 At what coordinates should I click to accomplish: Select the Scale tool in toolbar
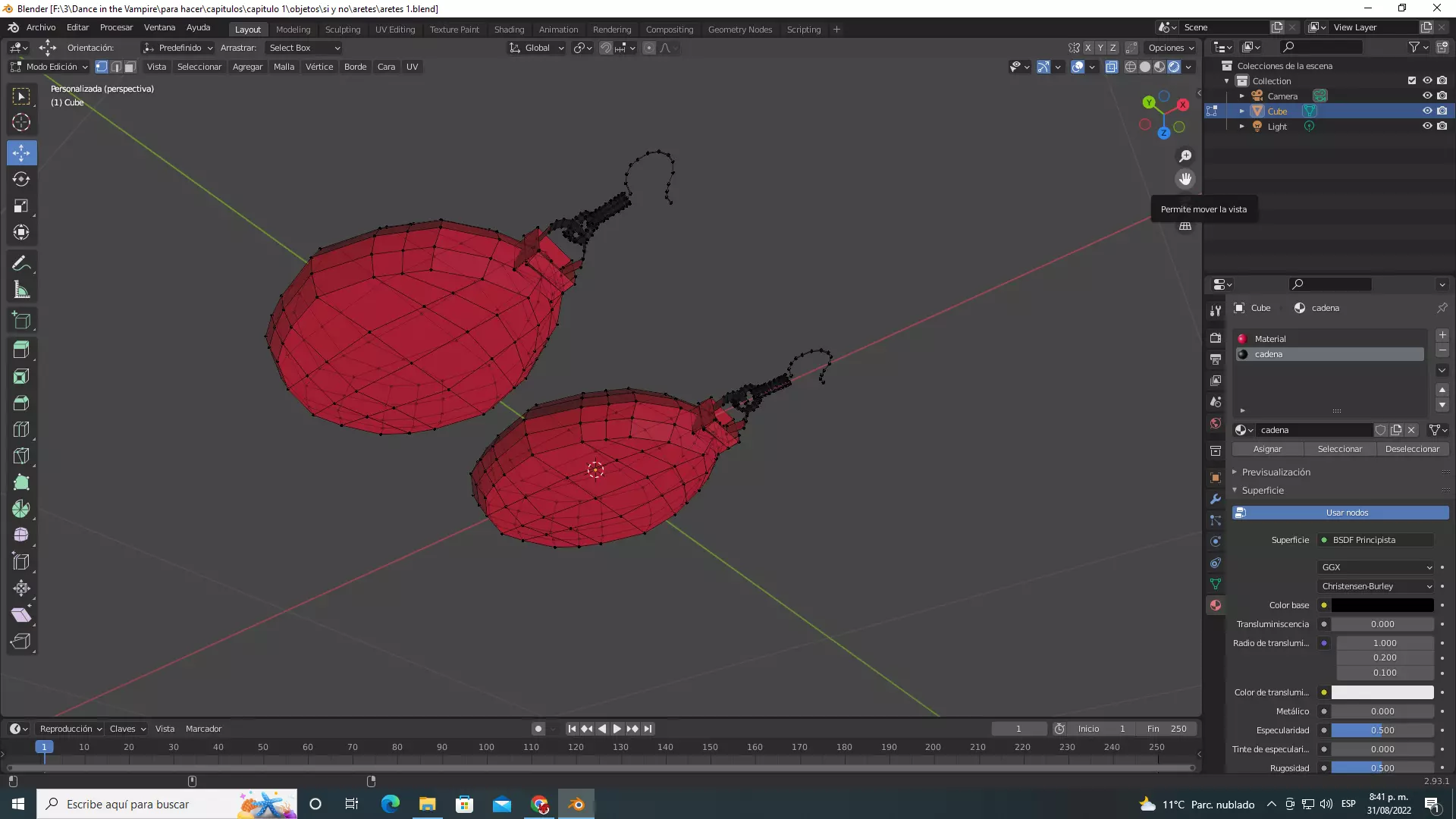pyautogui.click(x=21, y=206)
